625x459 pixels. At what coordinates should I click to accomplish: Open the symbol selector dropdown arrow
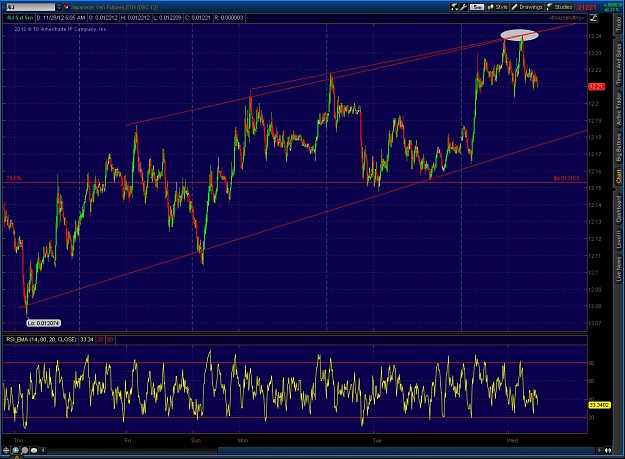(x=59, y=7)
